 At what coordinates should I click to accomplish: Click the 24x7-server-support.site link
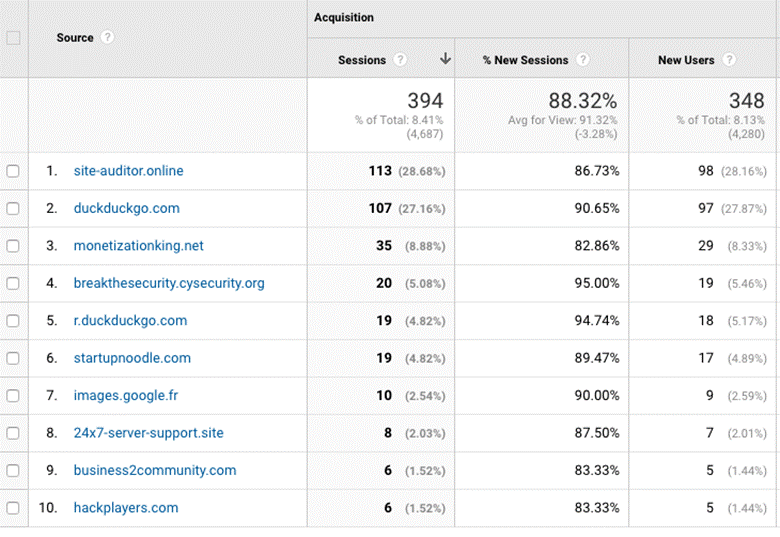click(x=148, y=433)
